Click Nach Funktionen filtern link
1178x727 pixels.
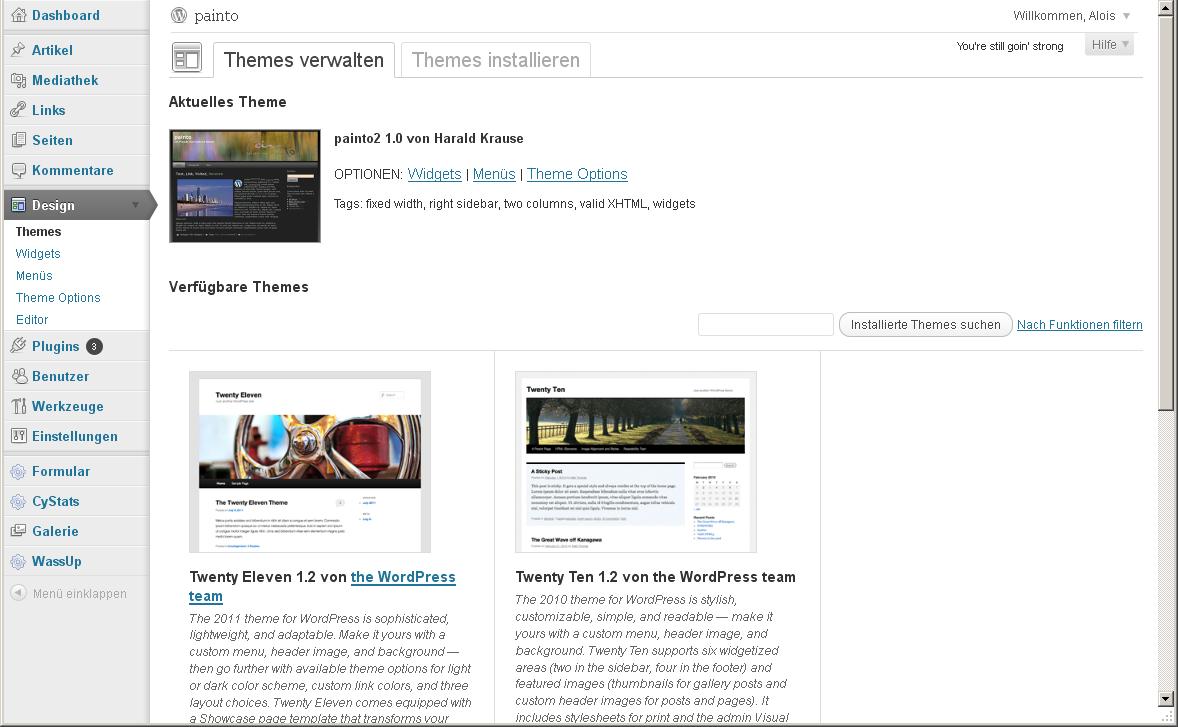click(x=1080, y=324)
